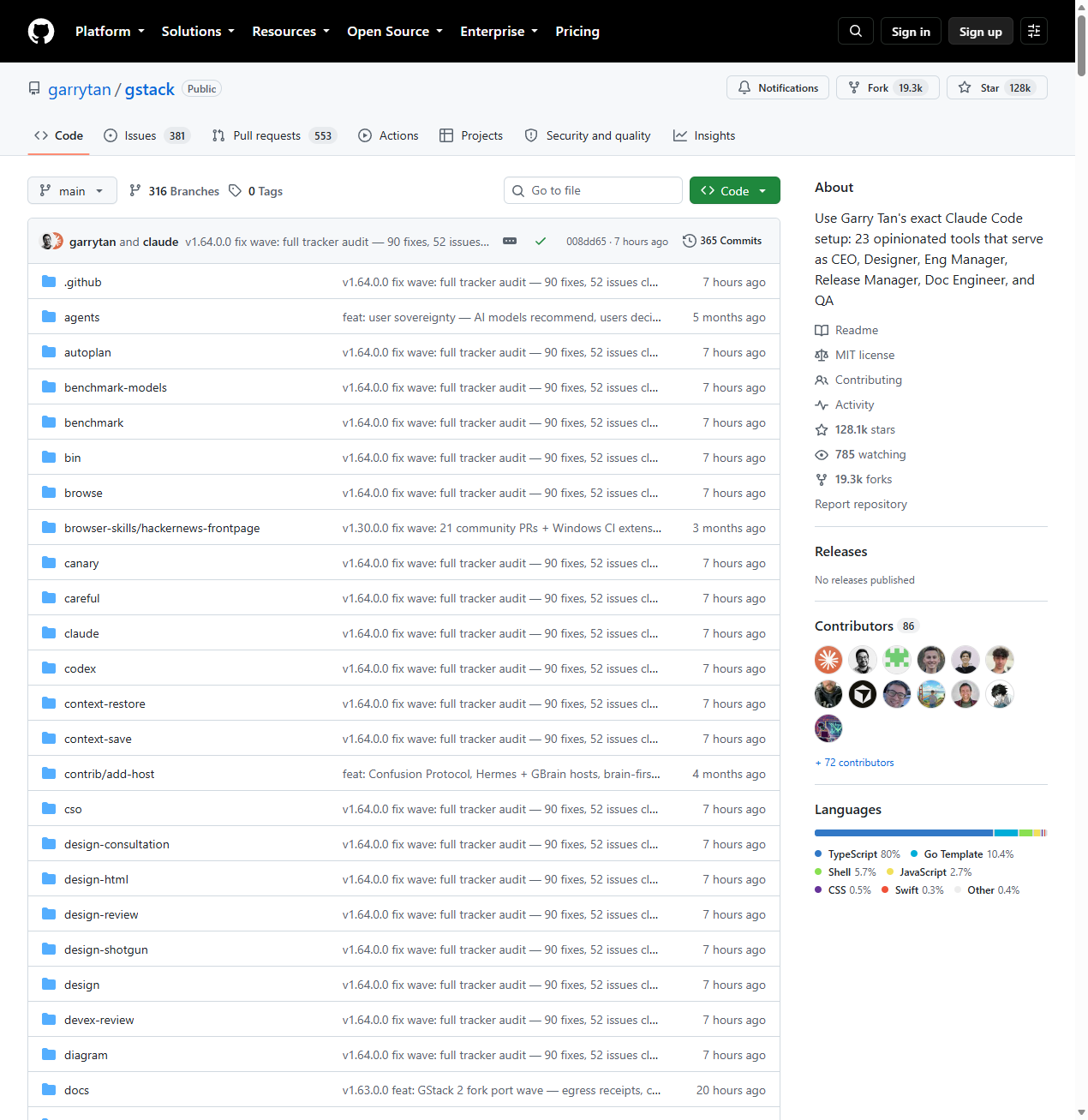Screen dimensions: 1088x1120
Task: Click the Releases heading link
Action: (841, 551)
